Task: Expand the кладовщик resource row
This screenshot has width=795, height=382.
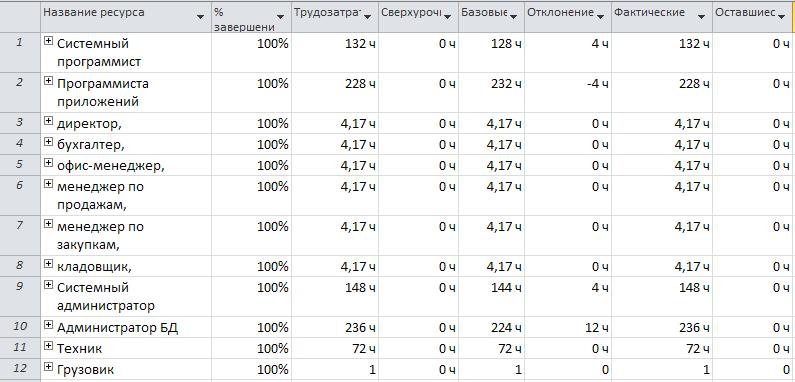Action: coord(48,264)
